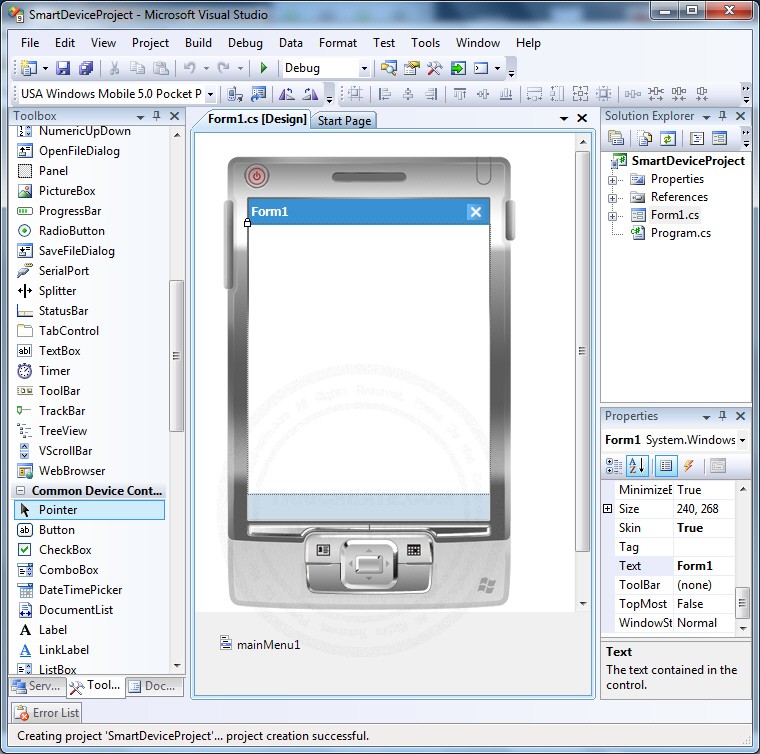The width and height of the screenshot is (760, 754).
Task: Select the TreeView toolbox control
Action: click(63, 431)
